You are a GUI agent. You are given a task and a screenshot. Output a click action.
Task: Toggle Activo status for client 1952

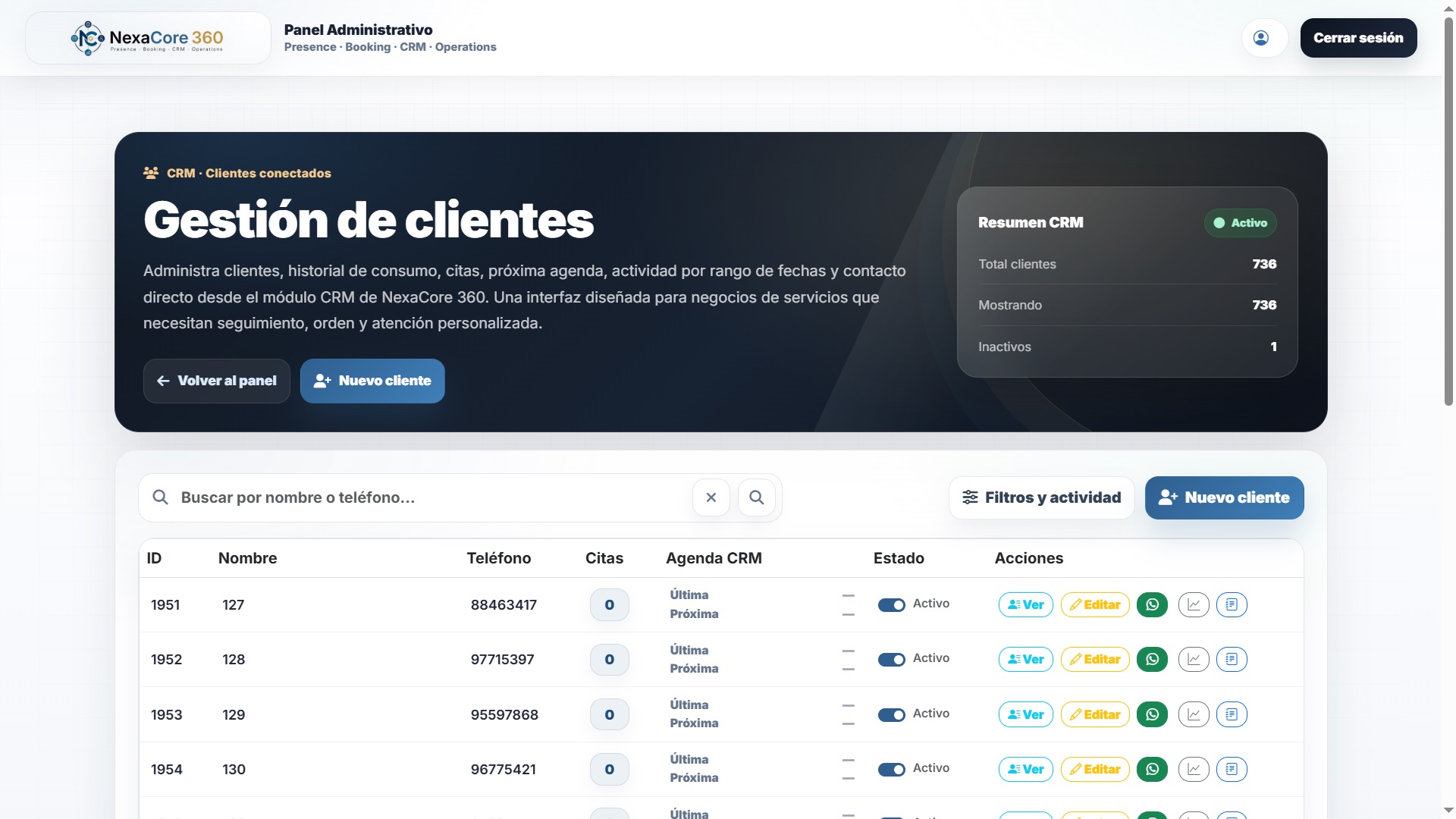892,660
